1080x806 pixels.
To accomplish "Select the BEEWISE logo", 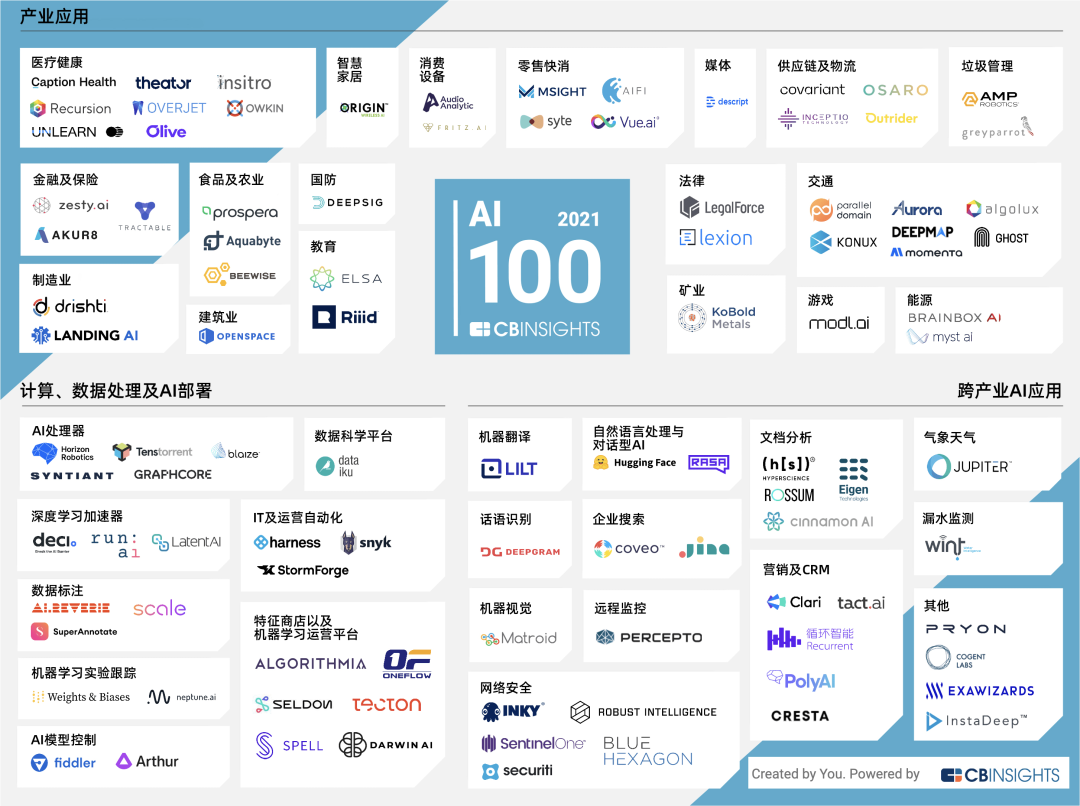I will pyautogui.click(x=240, y=274).
